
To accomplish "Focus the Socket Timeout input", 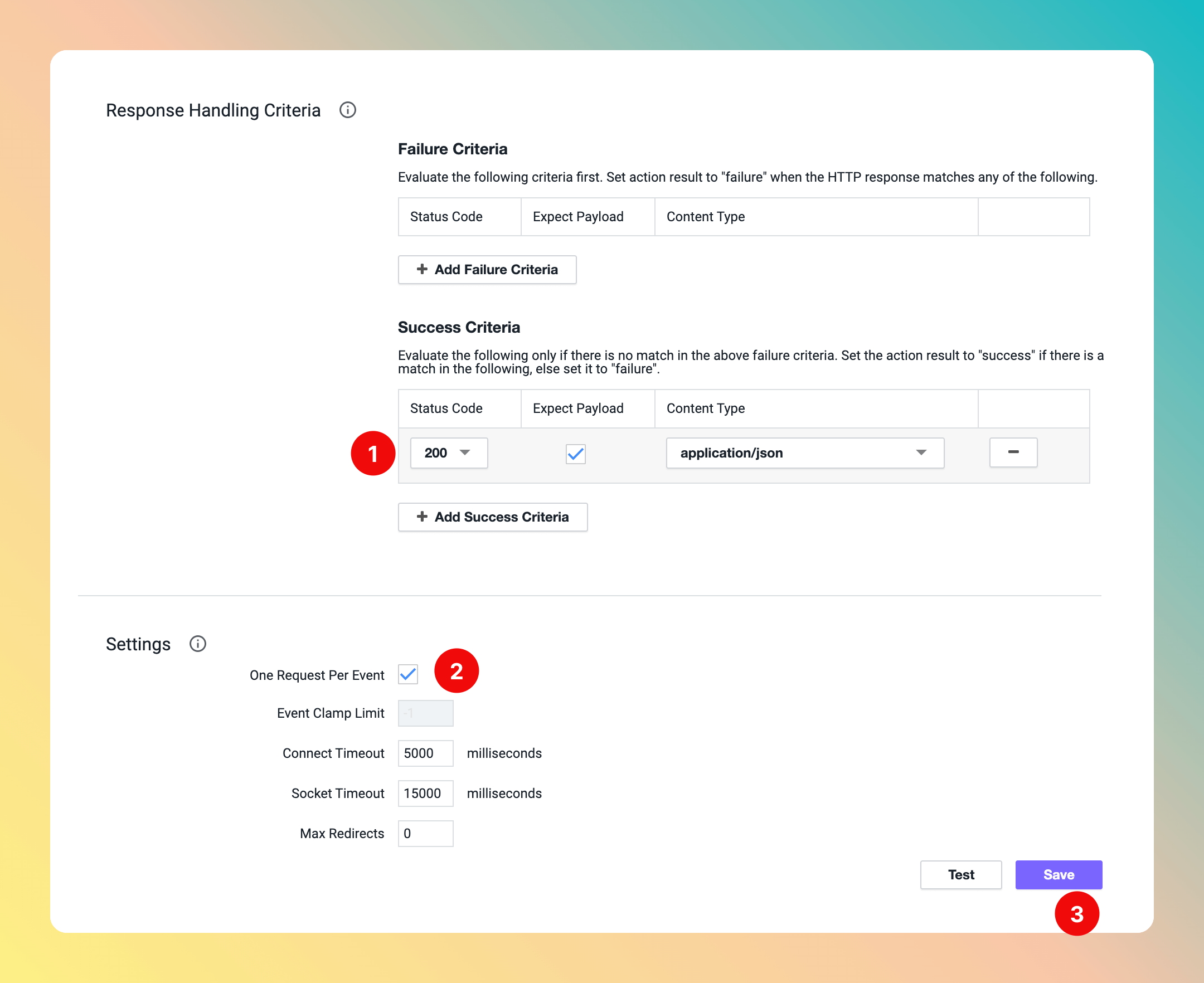I will 425,794.
